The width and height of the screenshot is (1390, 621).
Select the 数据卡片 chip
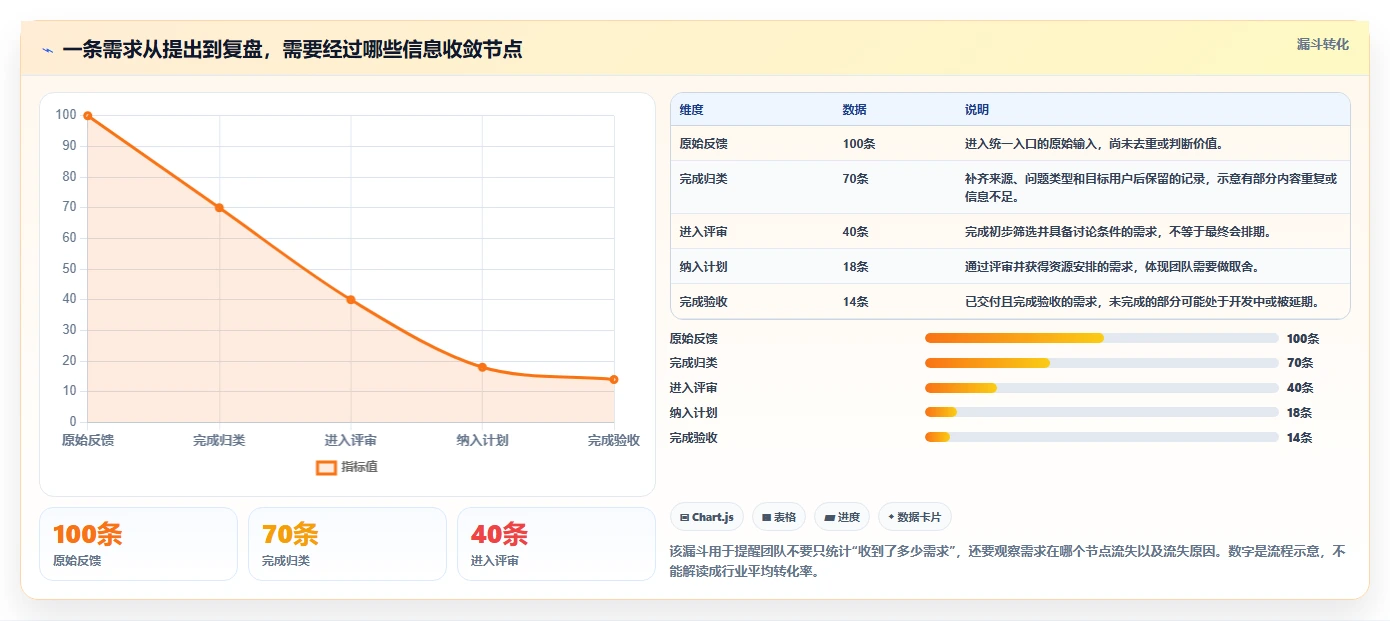pos(915,517)
